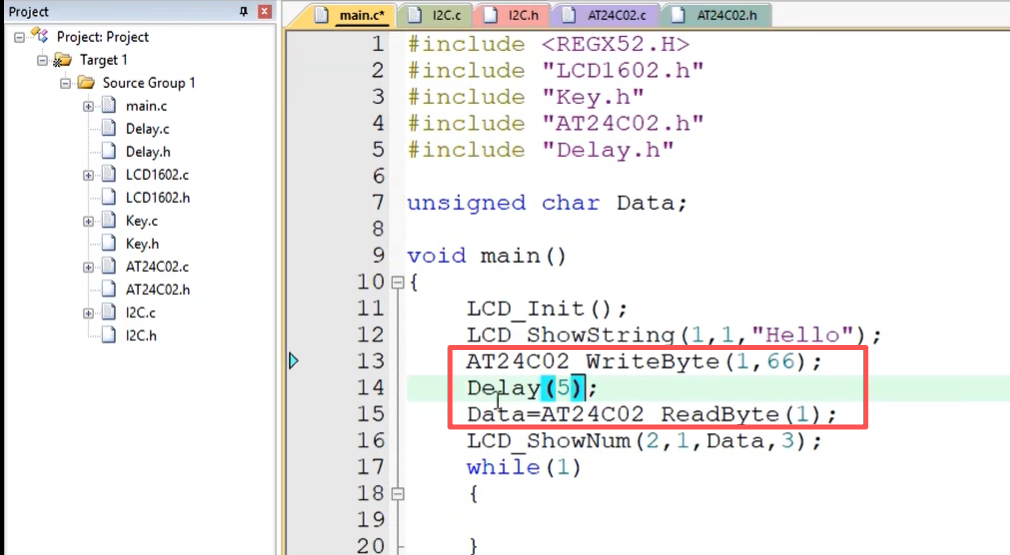Click the #include <REGX52.H> line
1010x555 pixels.
[548, 44]
